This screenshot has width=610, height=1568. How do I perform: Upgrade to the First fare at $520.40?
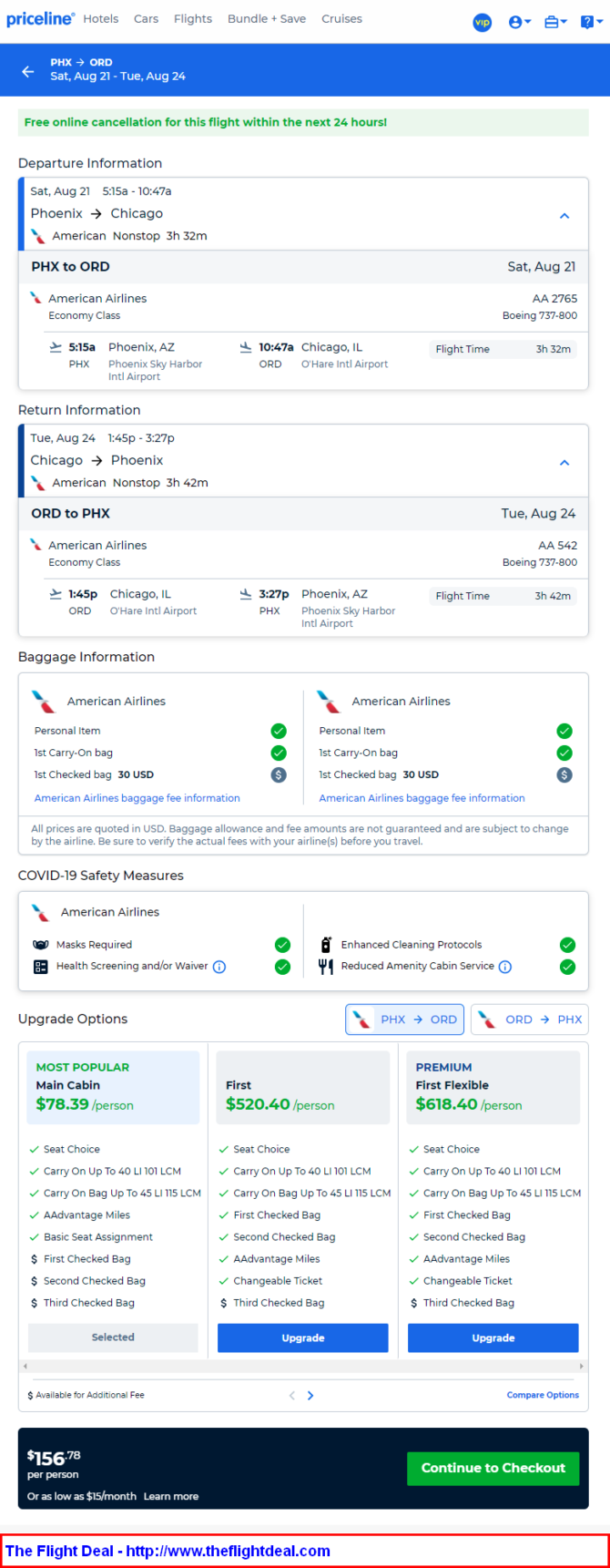click(303, 1337)
